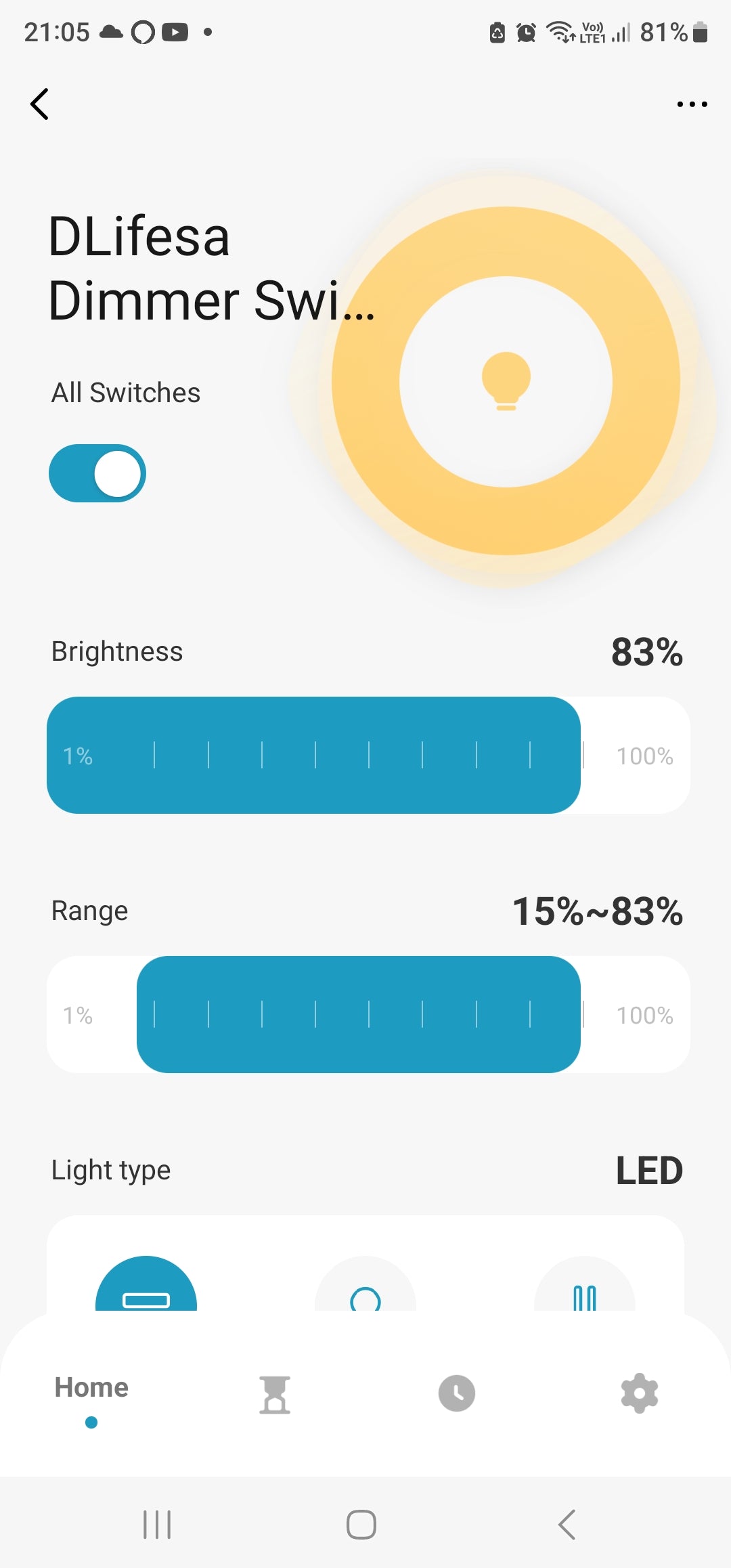The image size is (731, 1568).
Task: Switch to the Home tab
Action: click(91, 1388)
